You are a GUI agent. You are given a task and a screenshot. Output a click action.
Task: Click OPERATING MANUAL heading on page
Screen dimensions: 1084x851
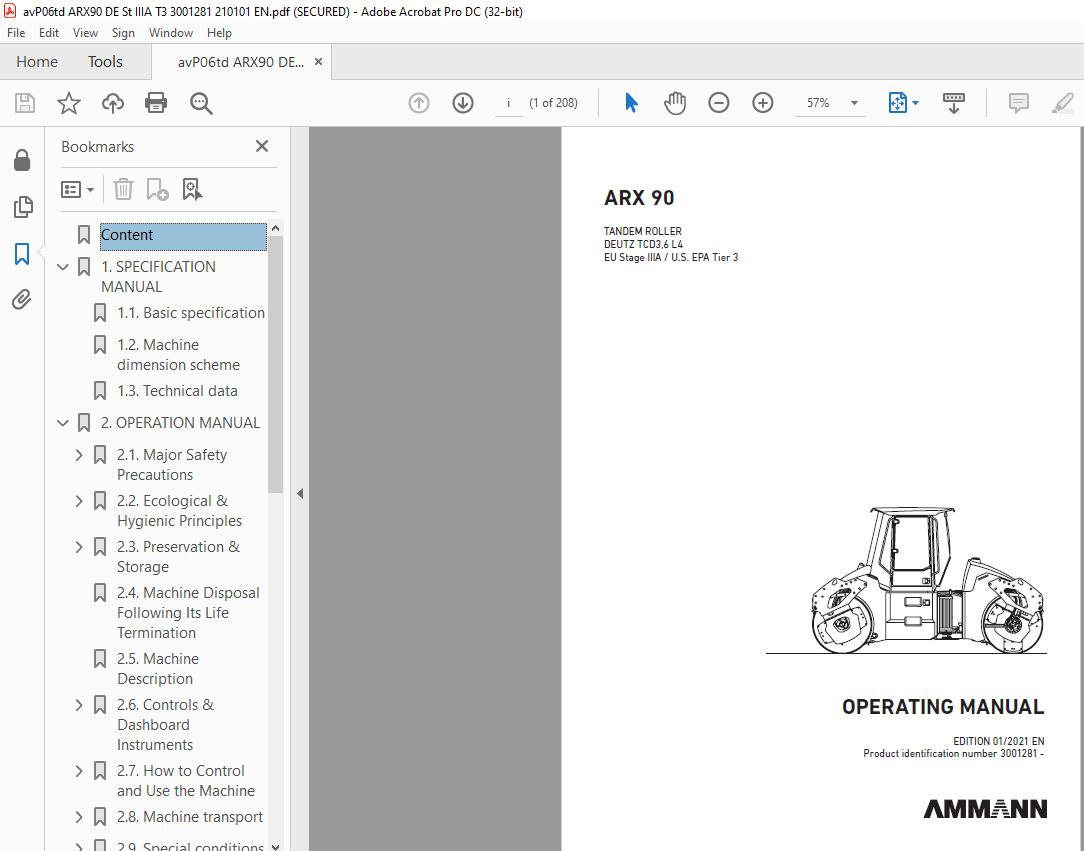pyautogui.click(x=943, y=707)
